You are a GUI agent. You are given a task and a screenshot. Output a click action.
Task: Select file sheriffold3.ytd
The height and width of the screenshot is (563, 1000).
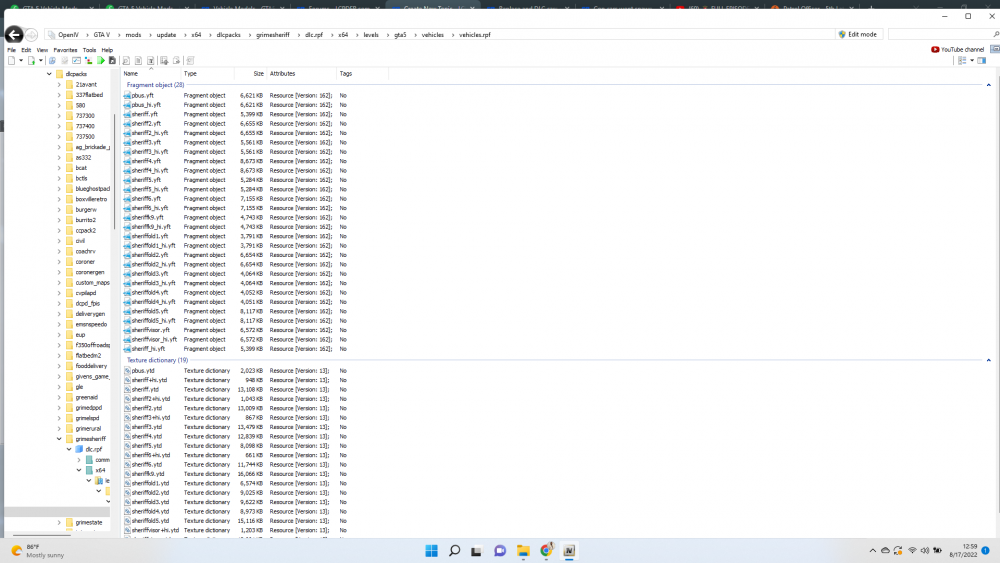click(x=151, y=502)
